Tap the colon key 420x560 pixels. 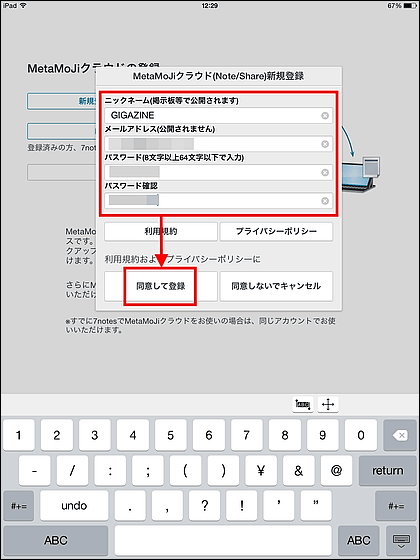[110, 470]
